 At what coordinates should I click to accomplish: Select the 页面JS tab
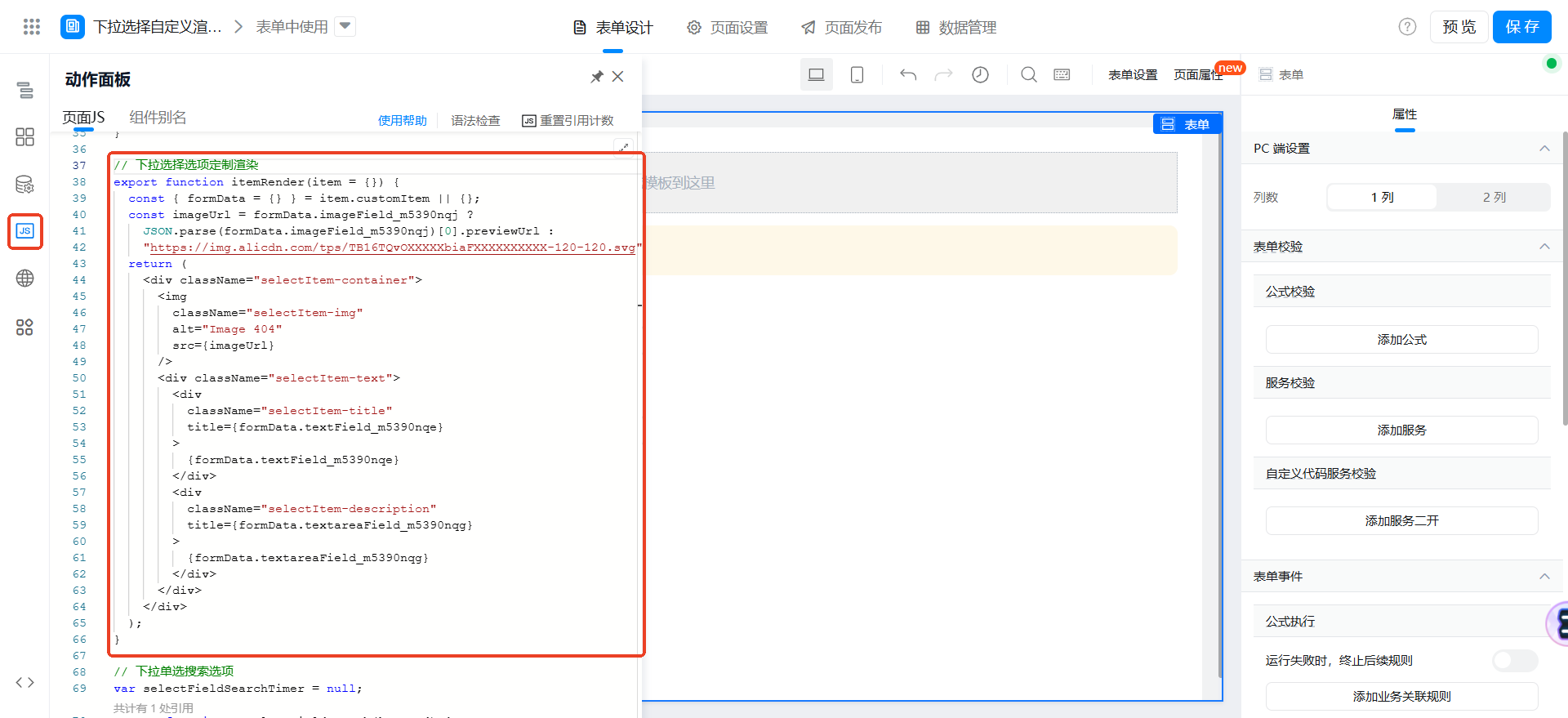click(83, 118)
